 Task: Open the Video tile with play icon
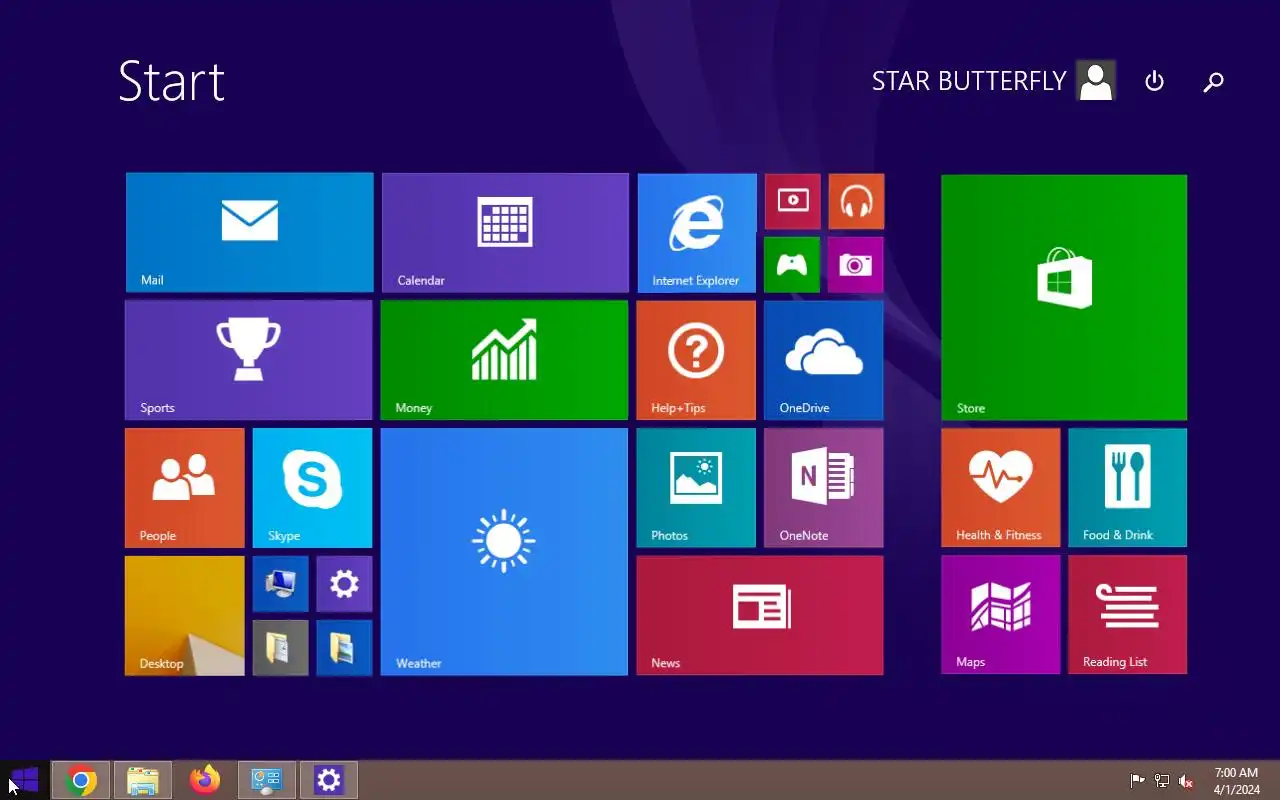point(793,201)
